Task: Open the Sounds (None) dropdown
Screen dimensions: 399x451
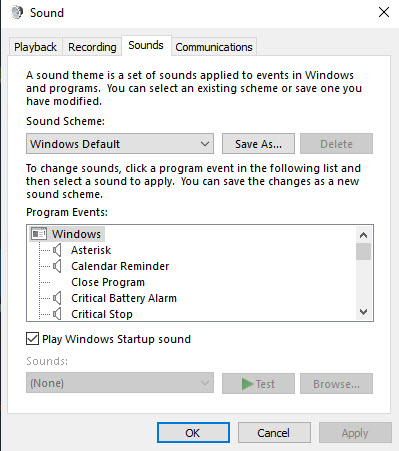Action: click(120, 383)
